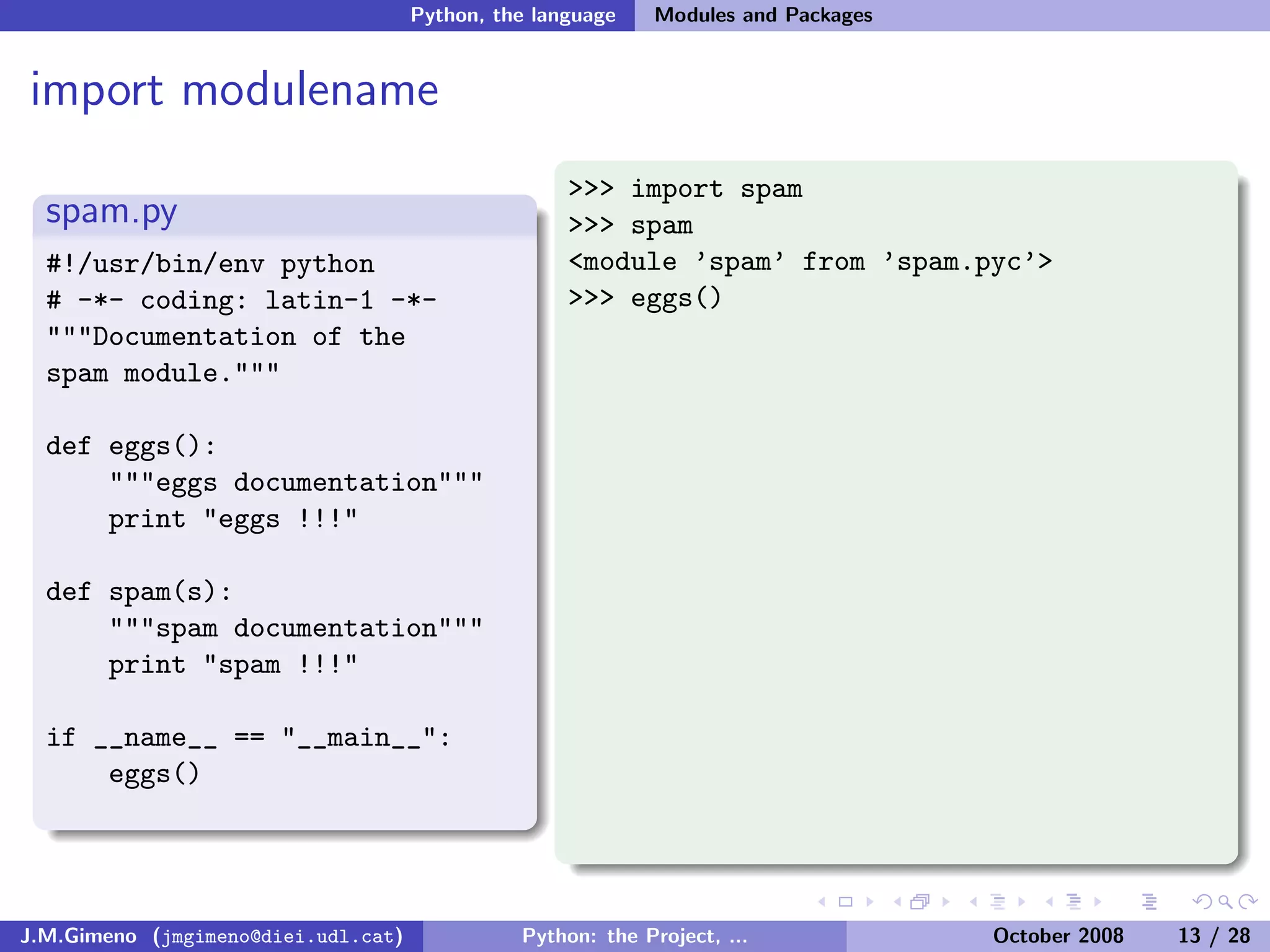
Task: Click the next frame arrow after stacked-frames icon
Action: coord(946,902)
